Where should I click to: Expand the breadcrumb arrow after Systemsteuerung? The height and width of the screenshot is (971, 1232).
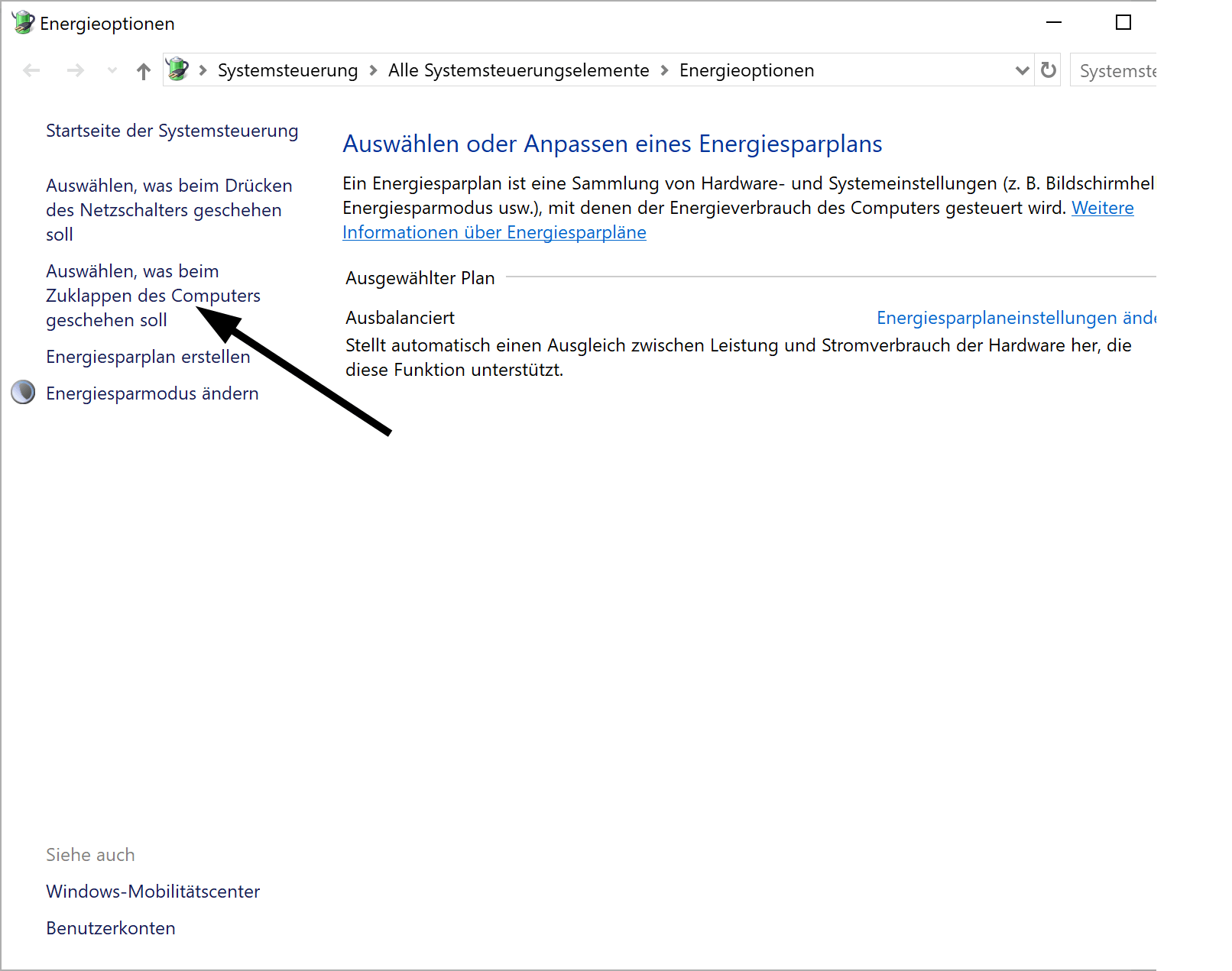tap(372, 70)
